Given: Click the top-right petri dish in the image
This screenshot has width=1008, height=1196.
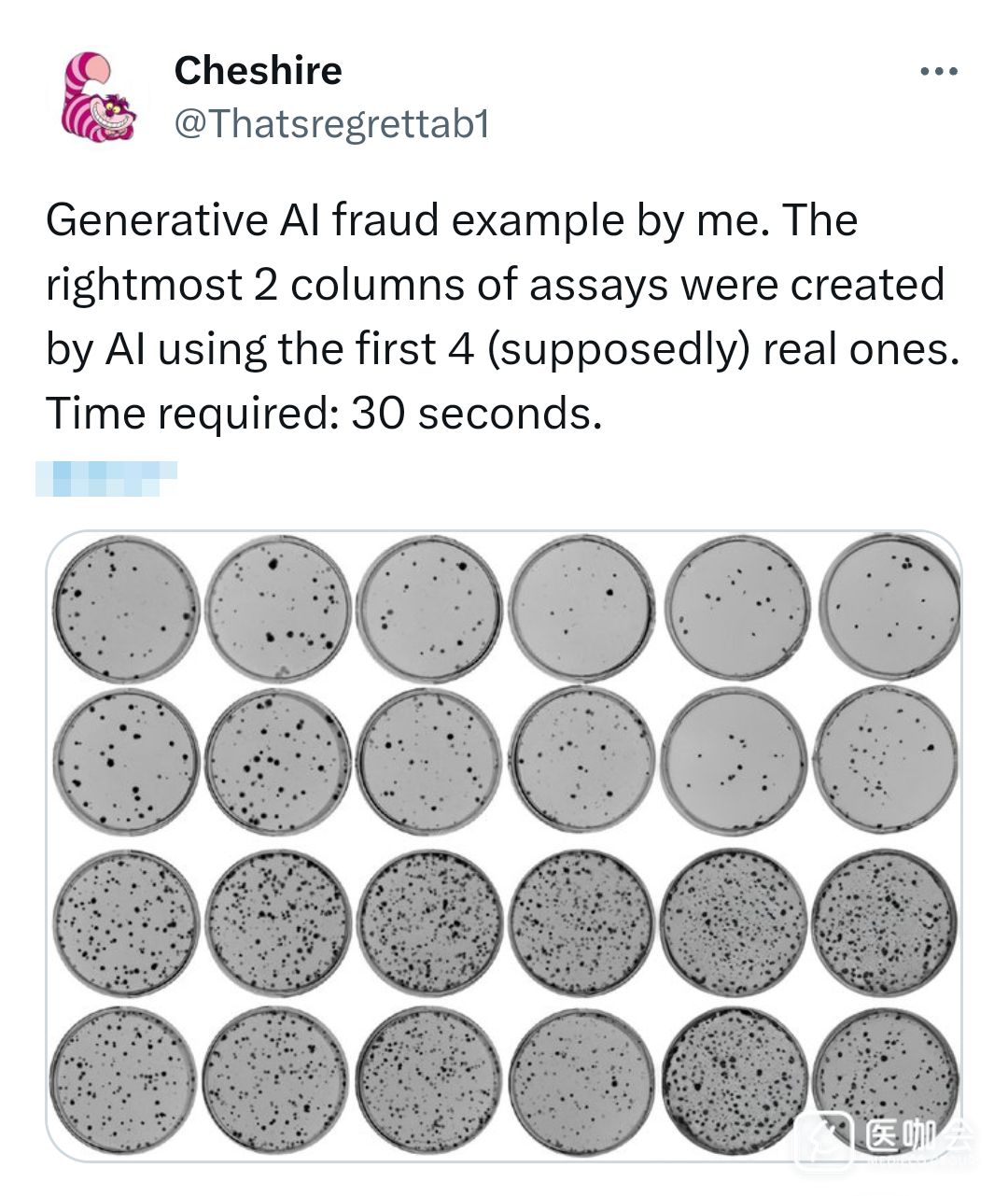Looking at the screenshot, I should pyautogui.click(x=889, y=605).
